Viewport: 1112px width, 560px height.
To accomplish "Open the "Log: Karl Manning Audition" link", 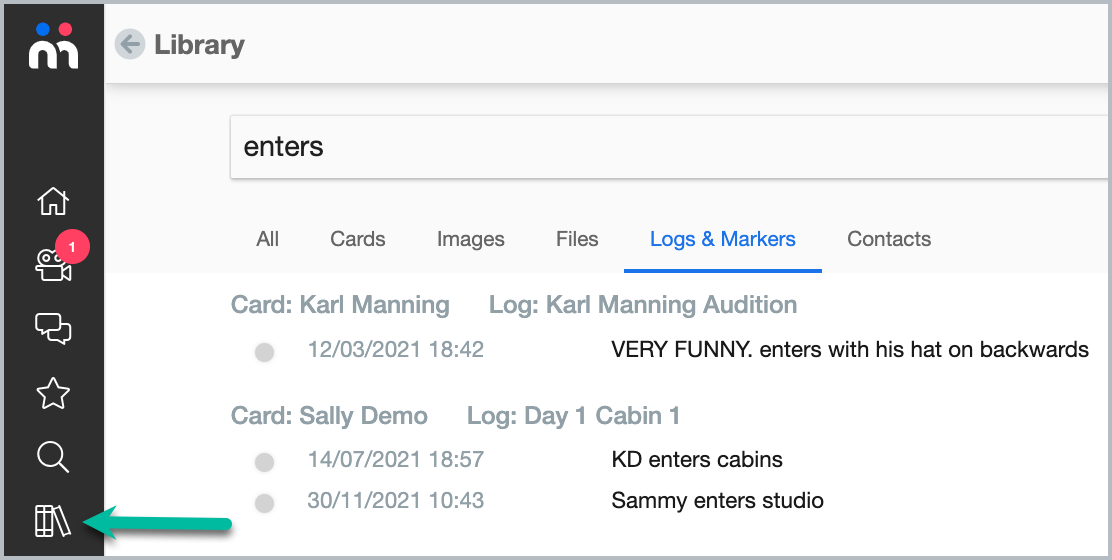I will [642, 305].
